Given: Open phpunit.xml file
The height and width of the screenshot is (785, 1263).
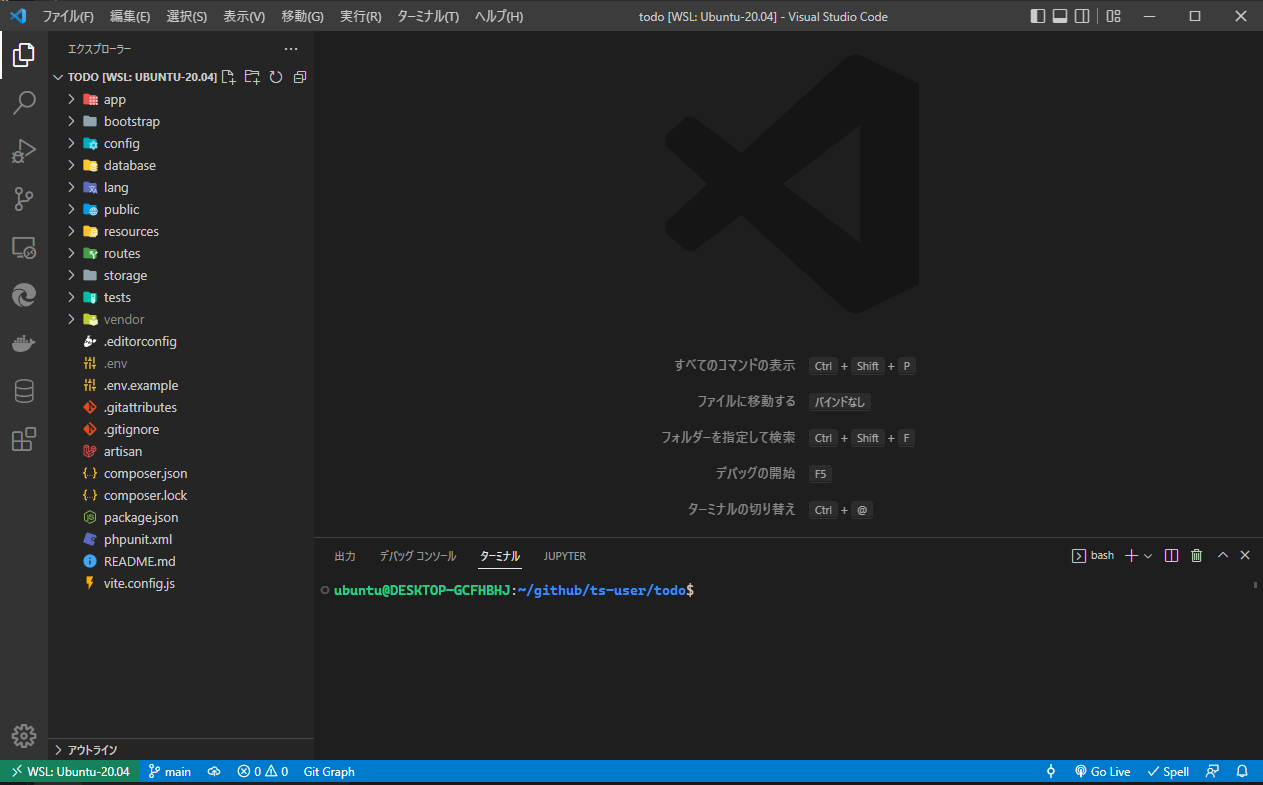Looking at the screenshot, I should (181, 539).
